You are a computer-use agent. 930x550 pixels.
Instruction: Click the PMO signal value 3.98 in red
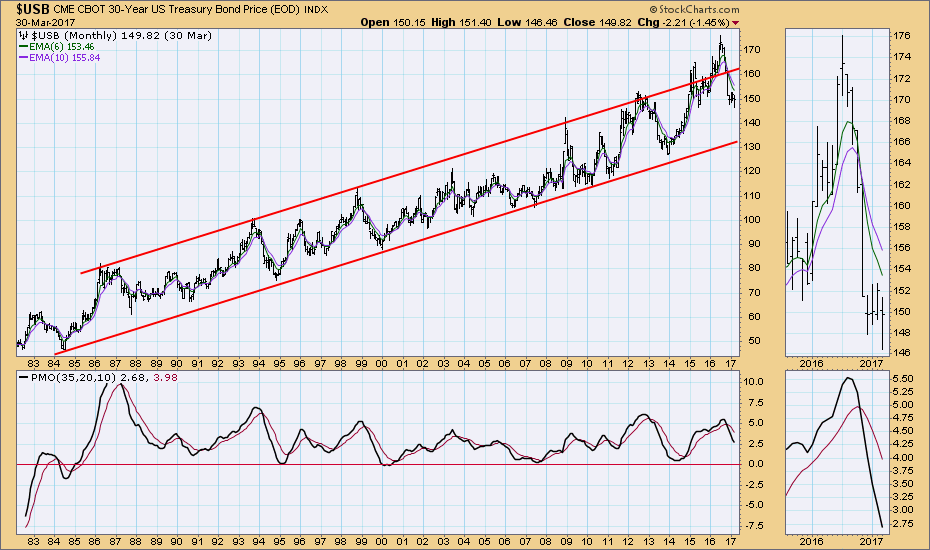tap(144, 379)
